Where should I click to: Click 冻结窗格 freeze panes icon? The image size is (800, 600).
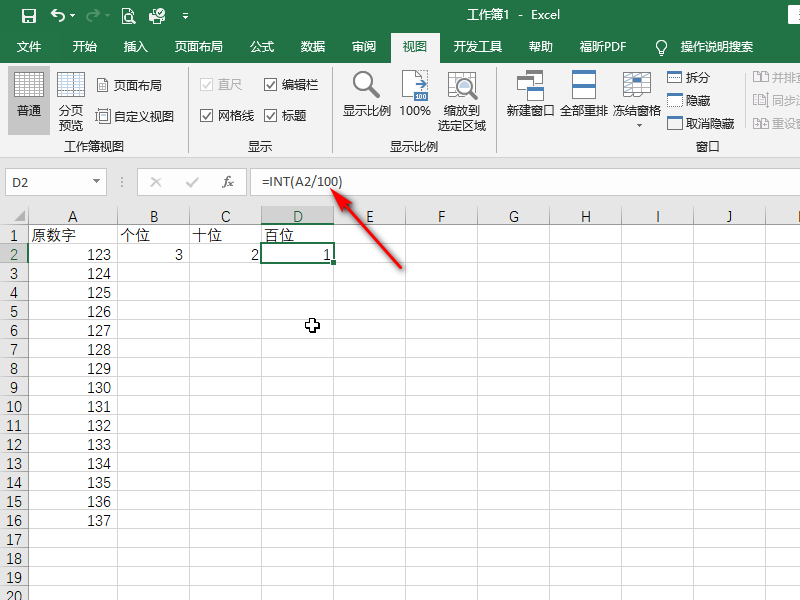pyautogui.click(x=637, y=94)
